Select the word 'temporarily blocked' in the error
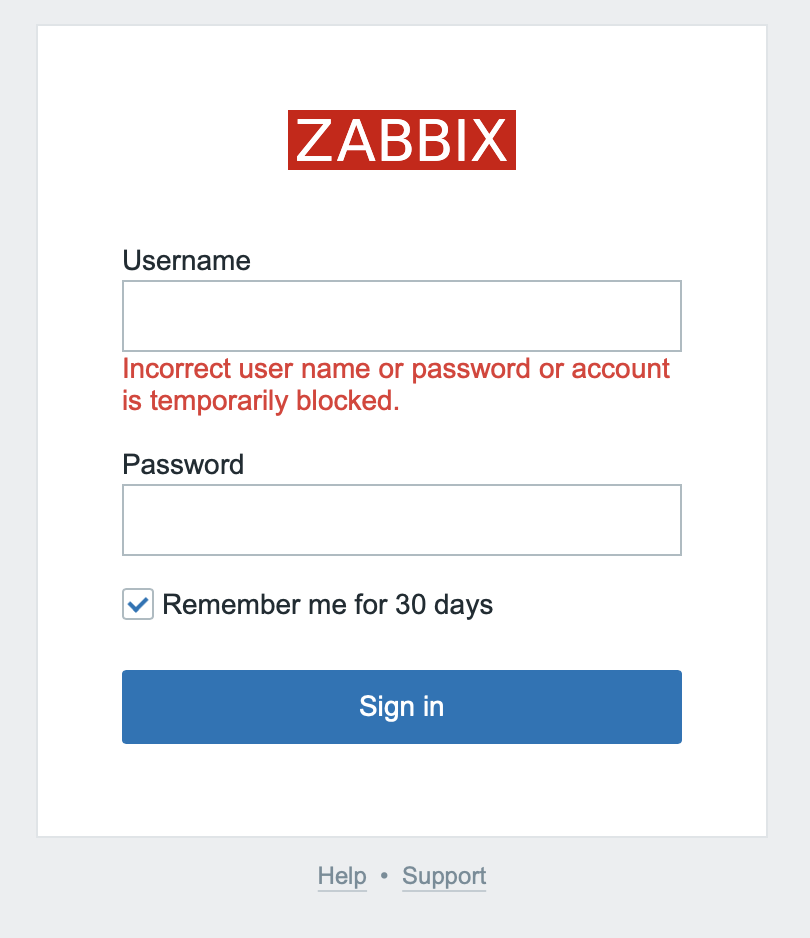 (274, 401)
